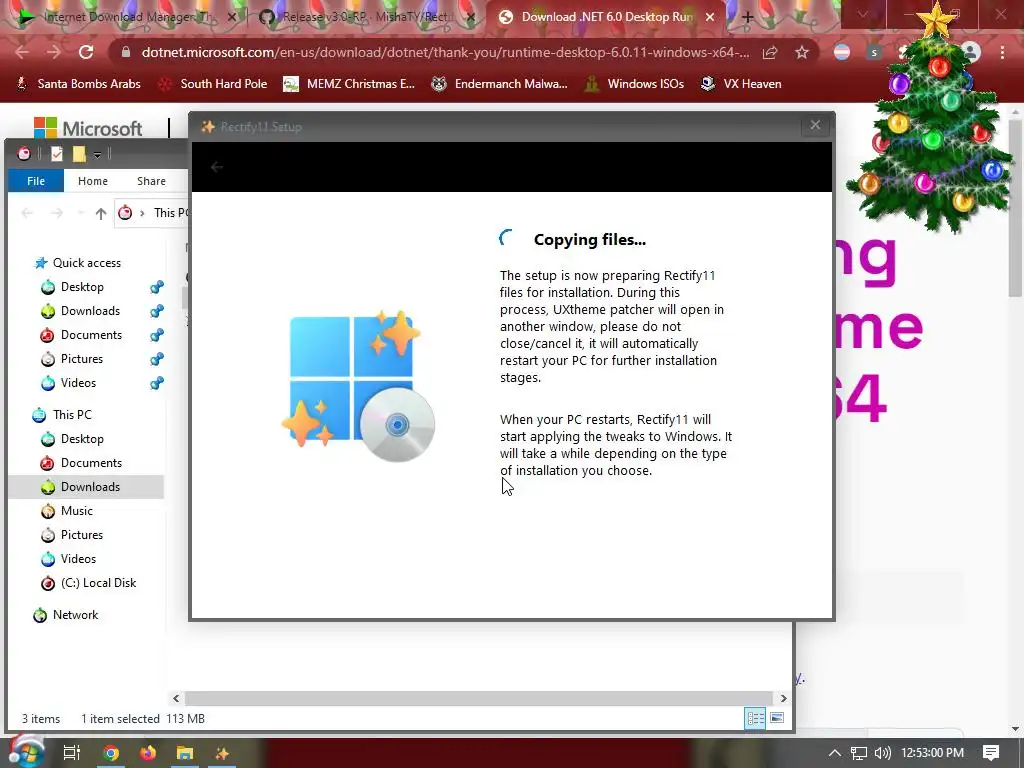Click the share page icon in address bar
This screenshot has height=768, width=1024.
(770, 52)
